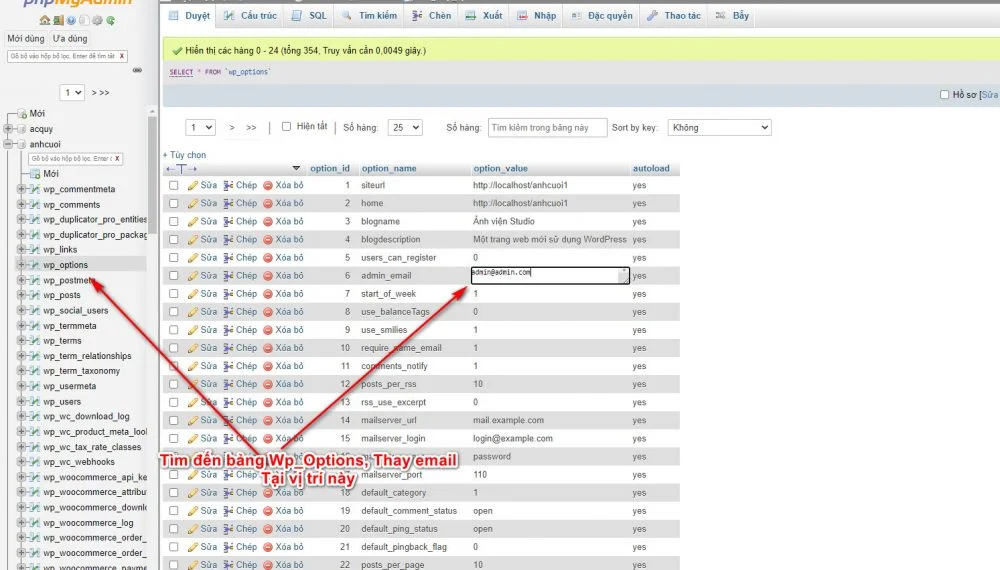Click the green checkmark success icon
This screenshot has height=570, width=1000.
click(177, 50)
